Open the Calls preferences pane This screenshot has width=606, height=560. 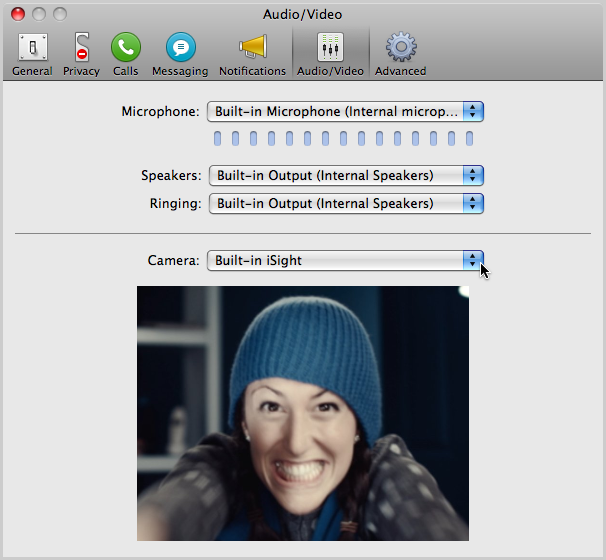[126, 54]
